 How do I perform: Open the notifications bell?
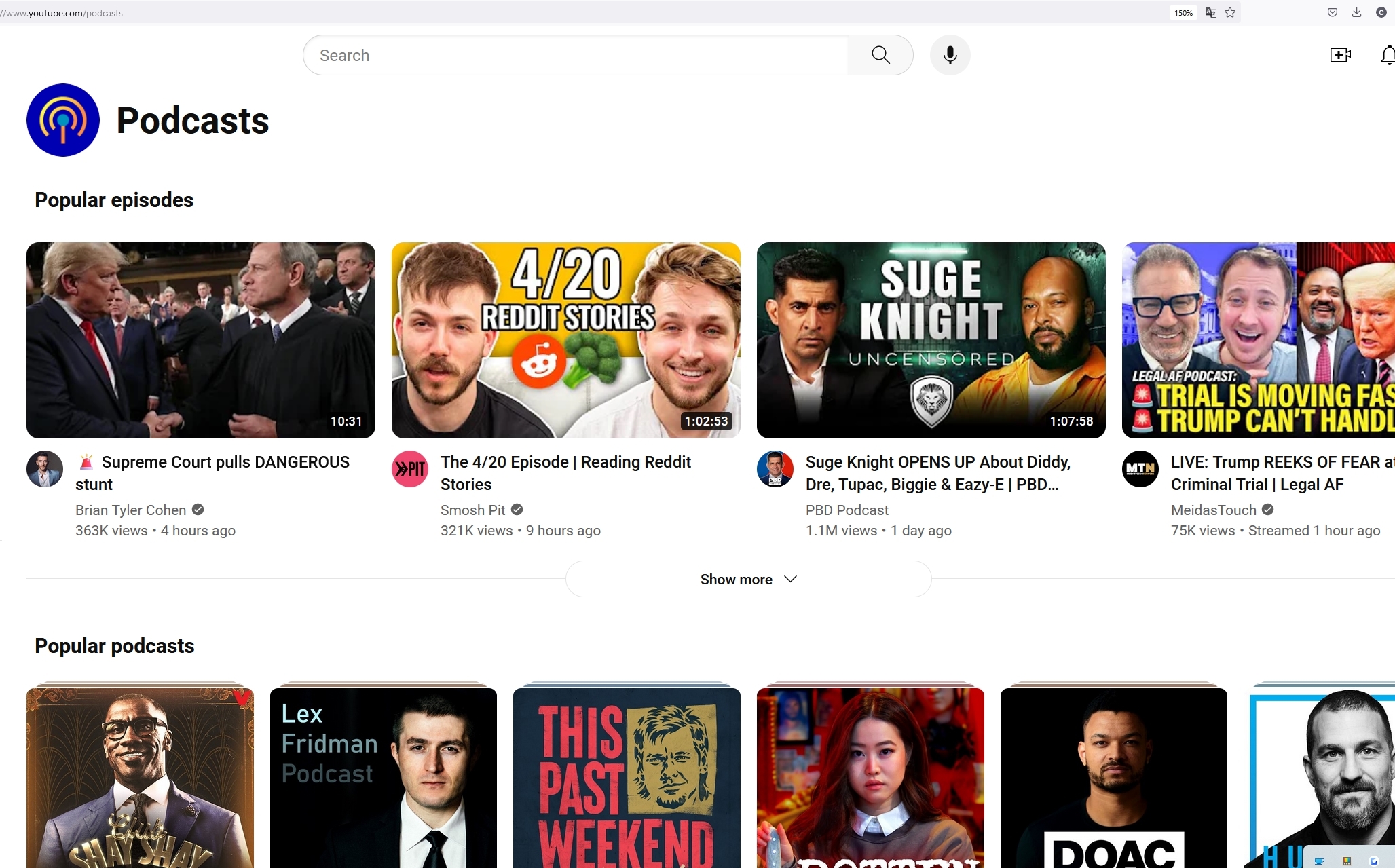[x=1388, y=55]
